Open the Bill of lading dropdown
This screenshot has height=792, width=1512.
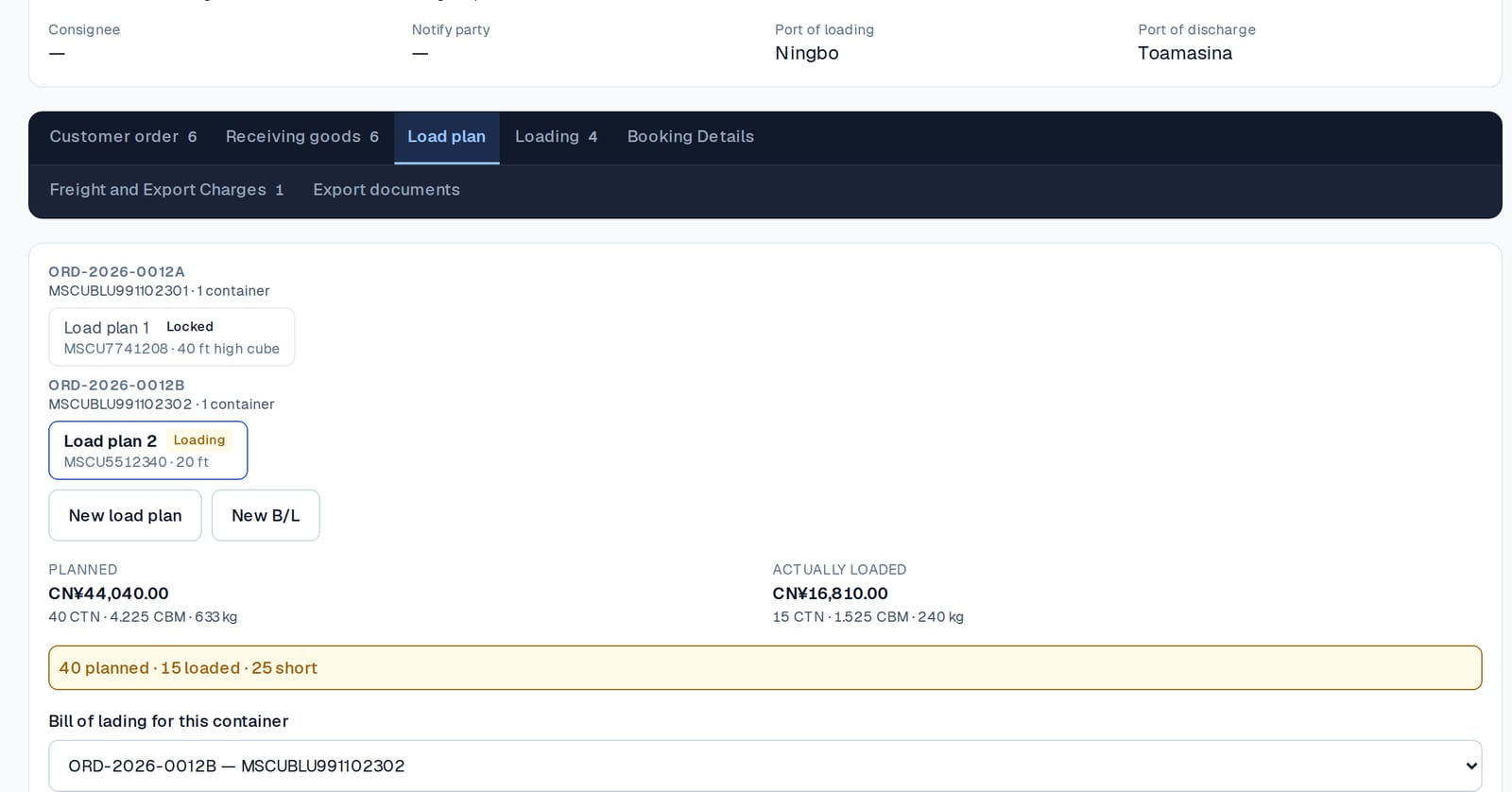765,766
